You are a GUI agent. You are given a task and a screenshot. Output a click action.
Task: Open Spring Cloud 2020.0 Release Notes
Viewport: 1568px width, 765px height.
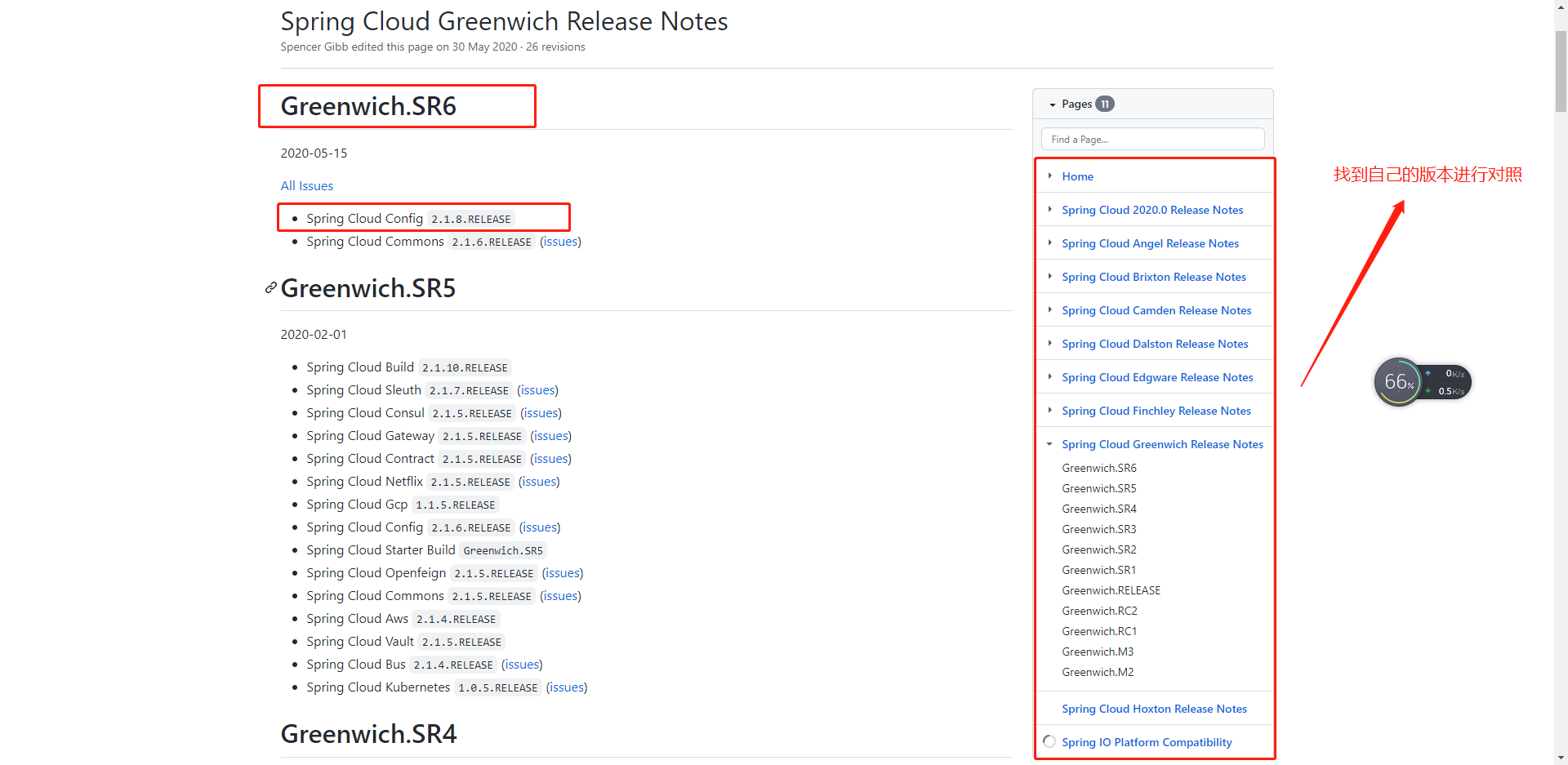(x=1152, y=210)
